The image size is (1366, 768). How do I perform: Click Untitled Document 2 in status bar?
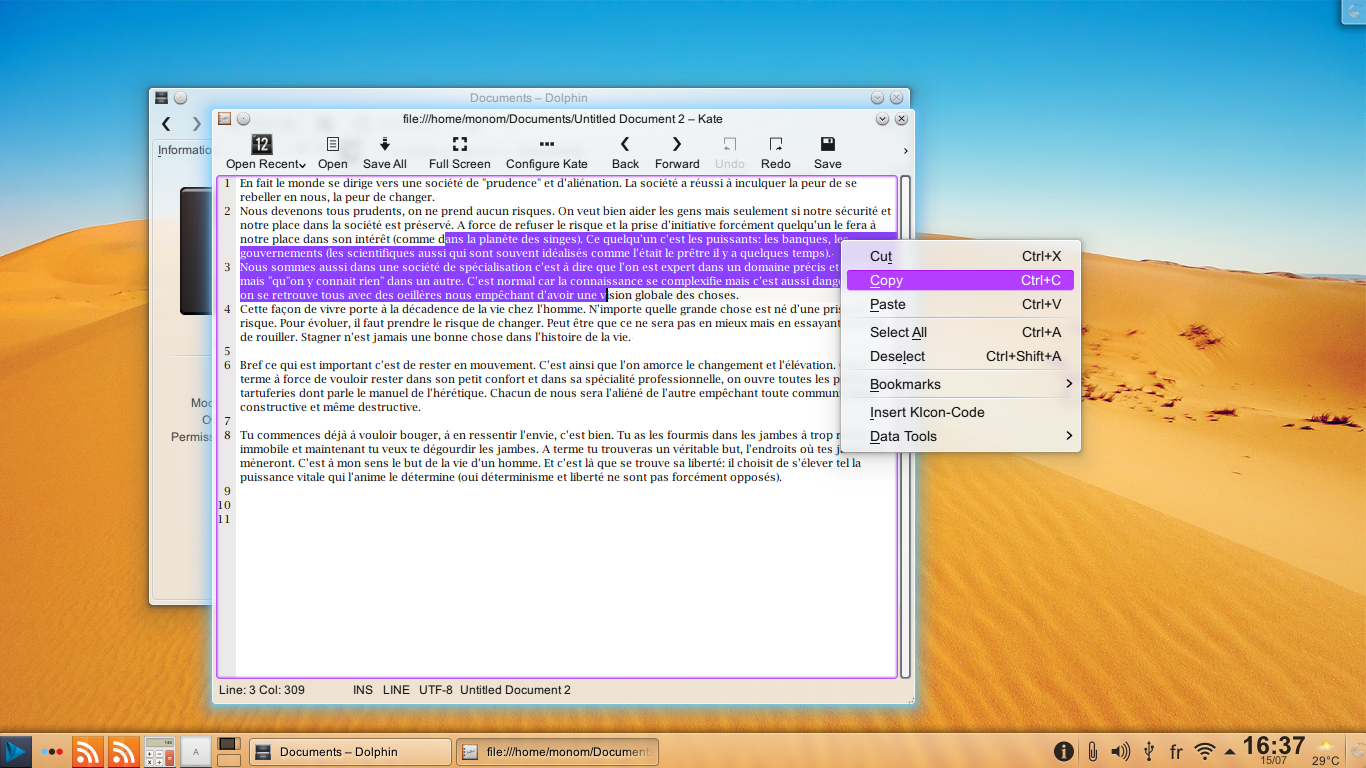pyautogui.click(x=515, y=690)
